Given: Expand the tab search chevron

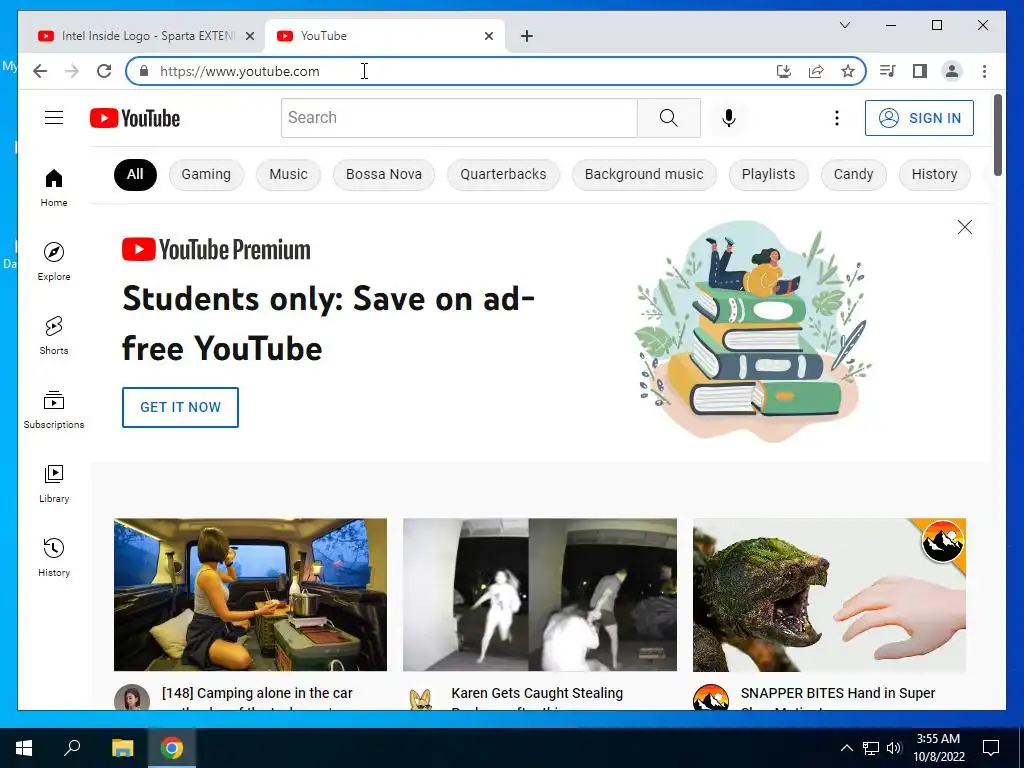Looking at the screenshot, I should [844, 25].
